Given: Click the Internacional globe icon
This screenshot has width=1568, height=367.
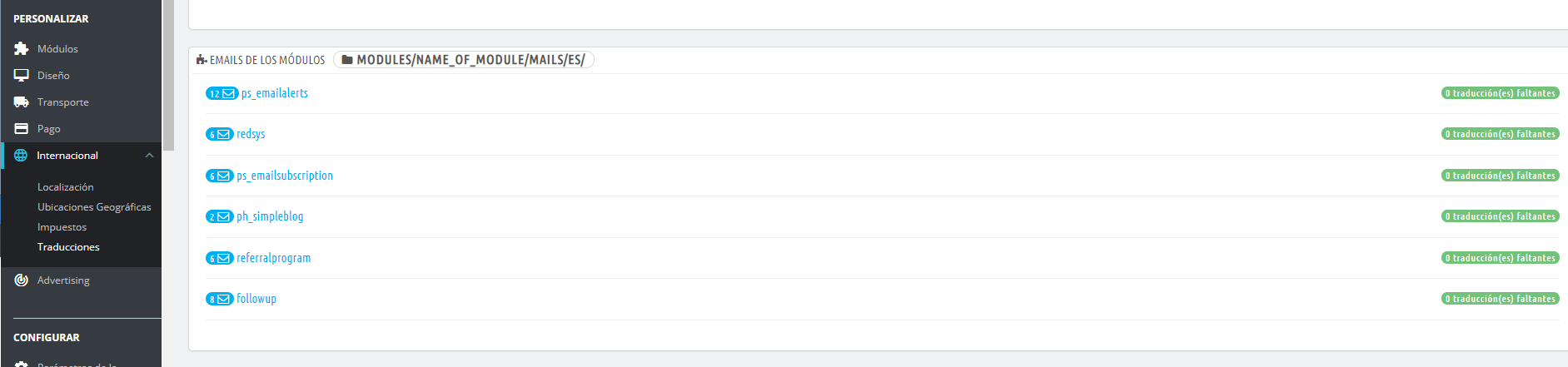Looking at the screenshot, I should tap(21, 156).
